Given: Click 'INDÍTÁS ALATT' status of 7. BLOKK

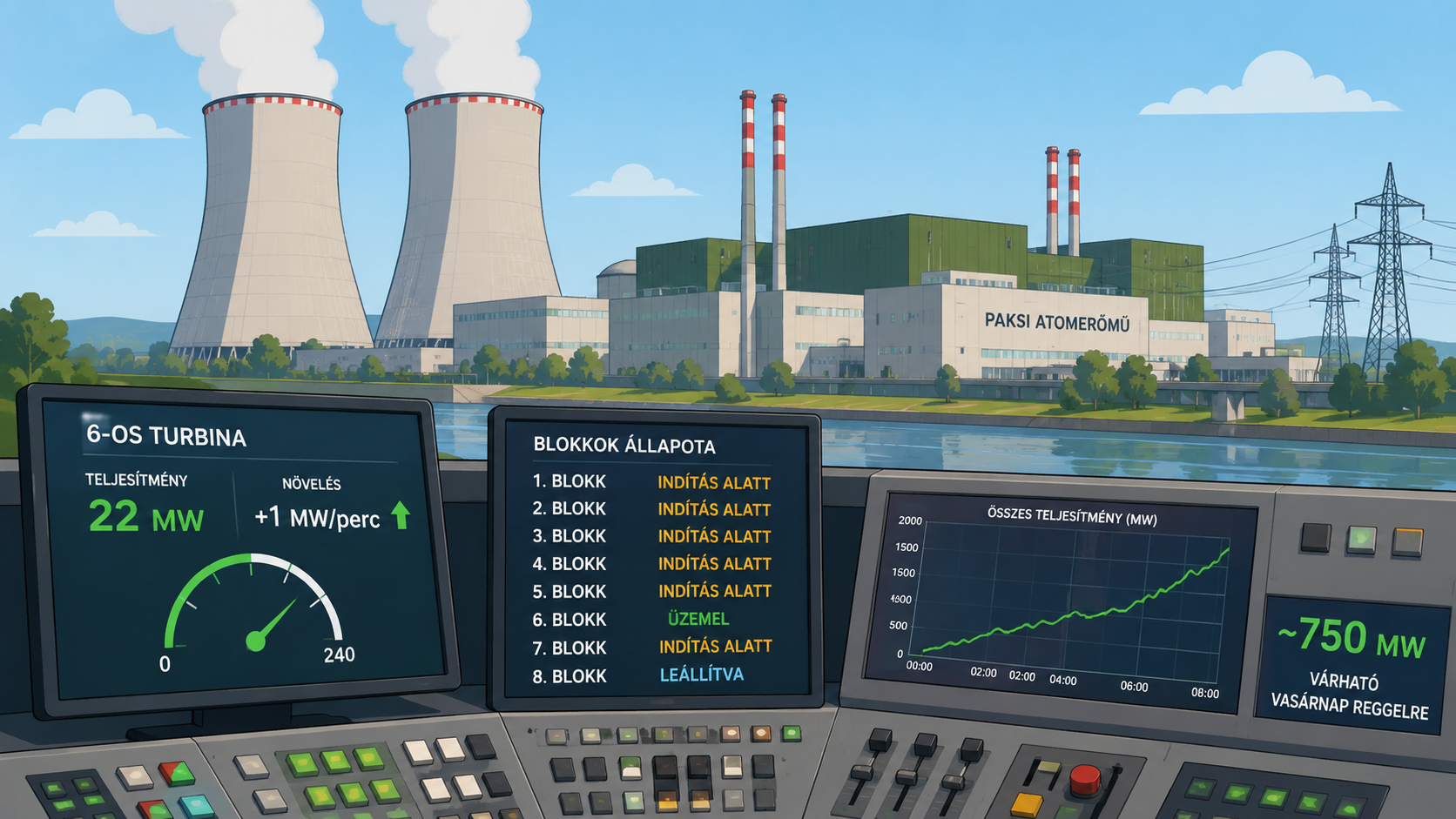Looking at the screenshot, I should coord(715,646).
